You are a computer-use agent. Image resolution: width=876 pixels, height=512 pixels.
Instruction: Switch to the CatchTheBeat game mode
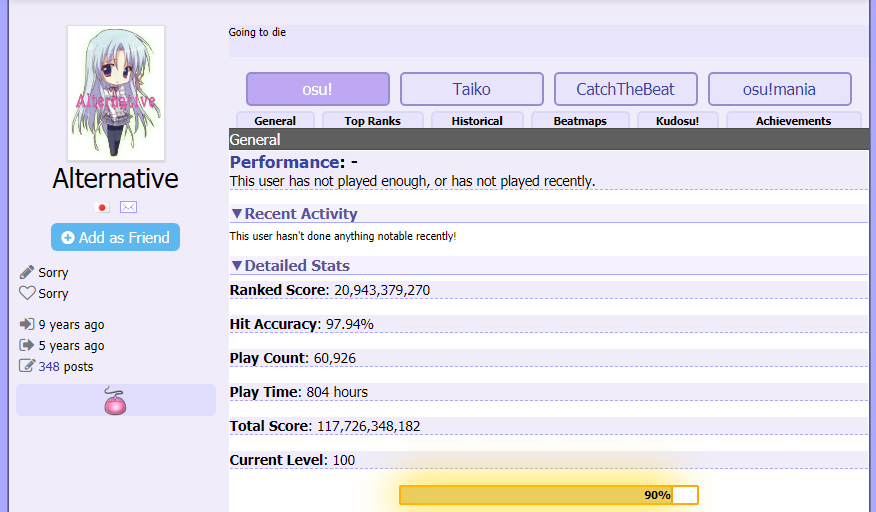(x=626, y=89)
